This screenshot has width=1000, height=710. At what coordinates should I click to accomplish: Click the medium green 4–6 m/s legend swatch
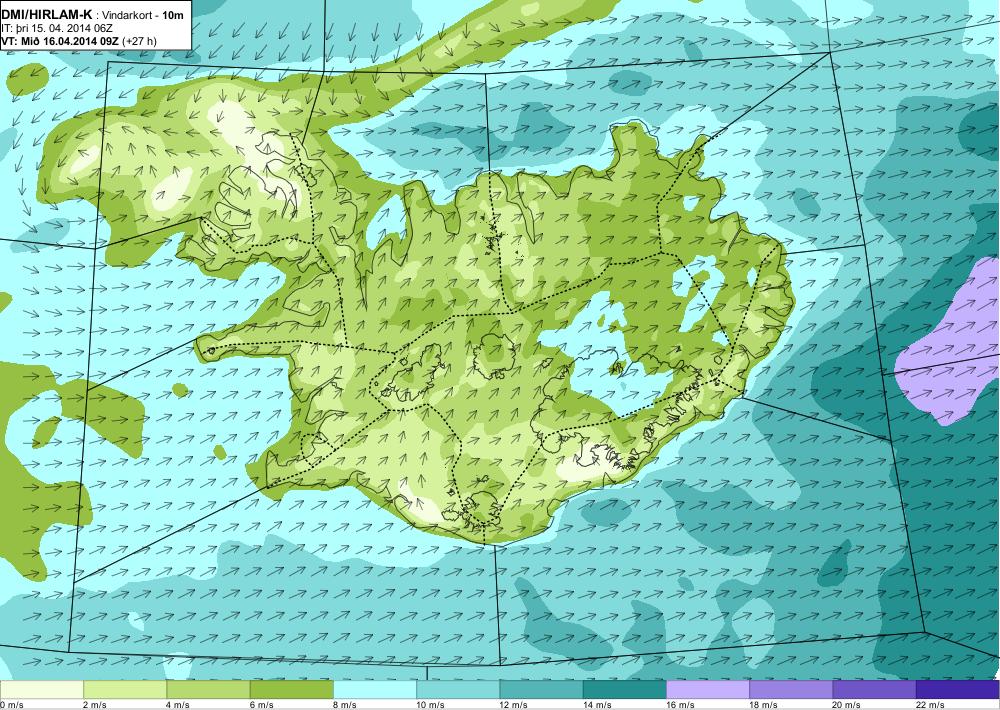tap(209, 690)
